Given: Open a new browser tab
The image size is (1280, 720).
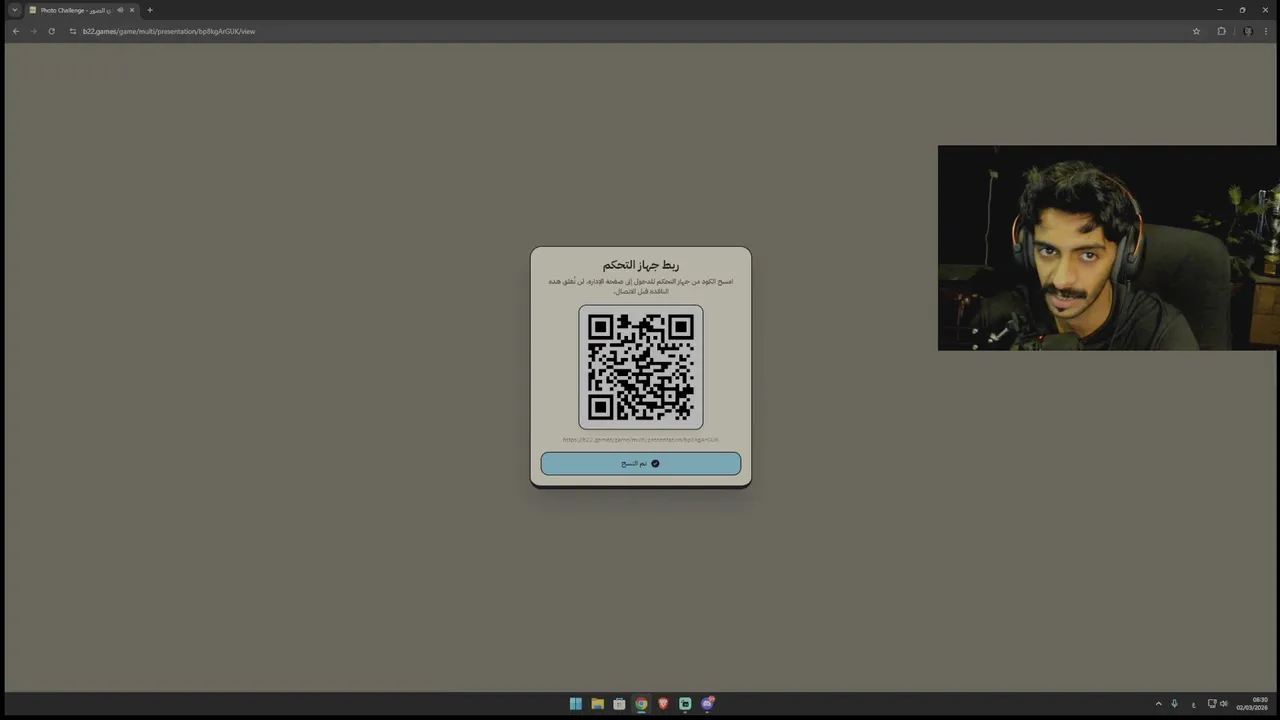Looking at the screenshot, I should (x=150, y=10).
